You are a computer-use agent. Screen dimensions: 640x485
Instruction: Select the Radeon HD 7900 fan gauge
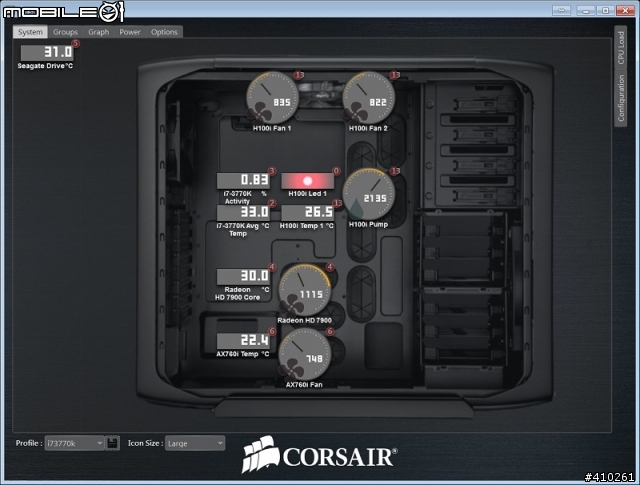(304, 291)
